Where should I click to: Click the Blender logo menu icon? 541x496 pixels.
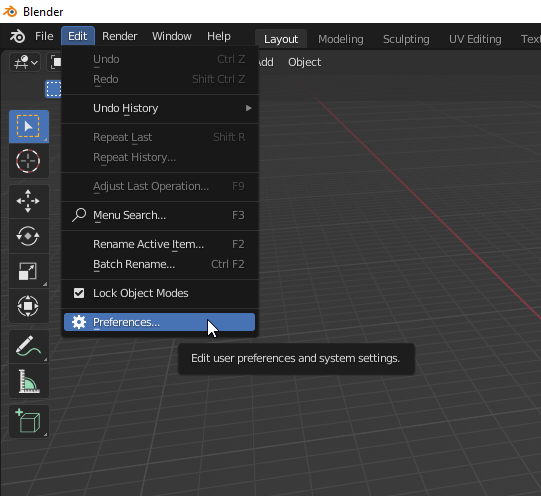click(x=17, y=36)
